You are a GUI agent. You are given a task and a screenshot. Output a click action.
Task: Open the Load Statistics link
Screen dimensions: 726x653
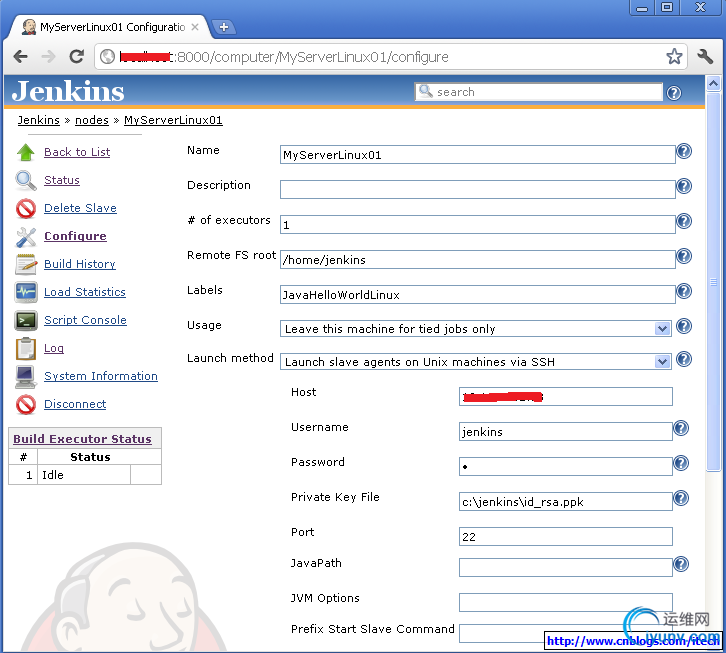pos(85,292)
